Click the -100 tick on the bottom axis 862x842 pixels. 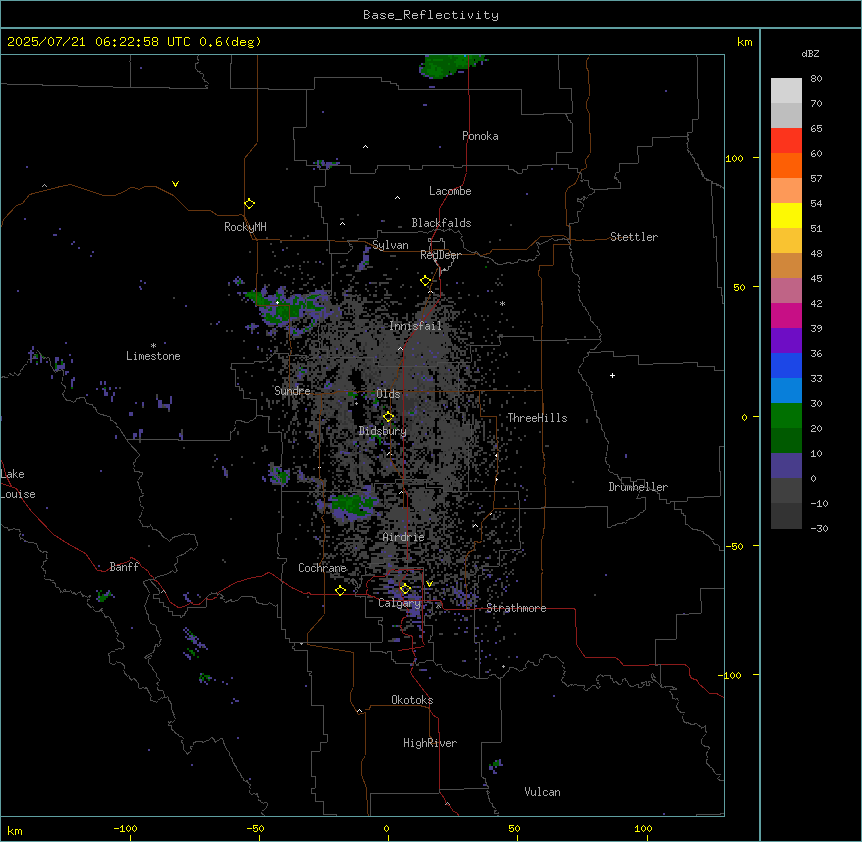pos(125,828)
